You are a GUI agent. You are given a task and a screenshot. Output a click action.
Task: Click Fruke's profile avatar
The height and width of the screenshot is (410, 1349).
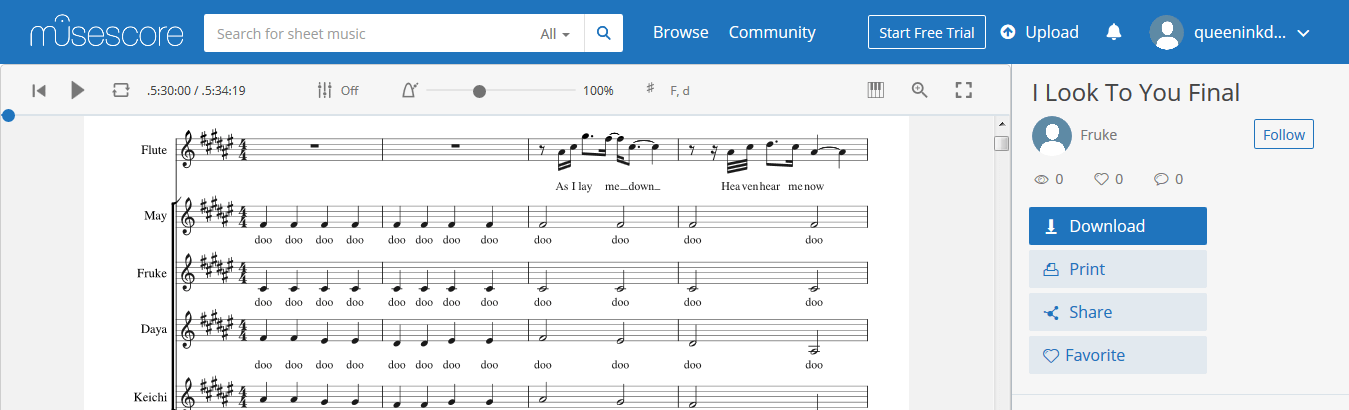pyautogui.click(x=1052, y=135)
